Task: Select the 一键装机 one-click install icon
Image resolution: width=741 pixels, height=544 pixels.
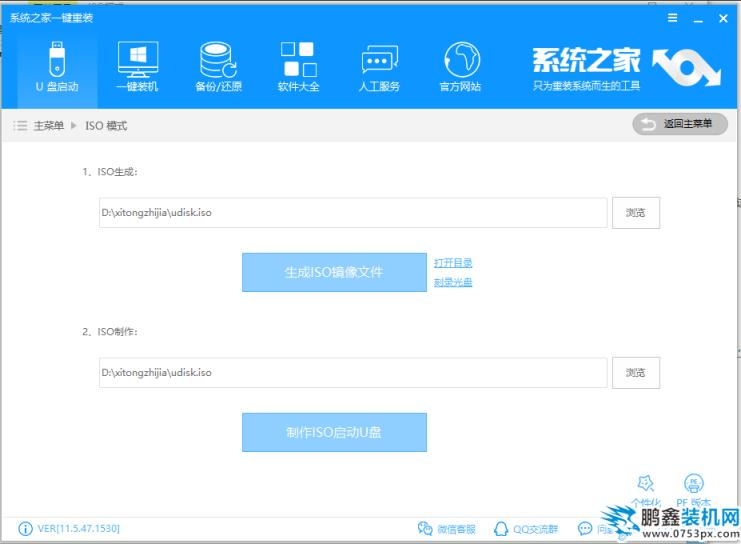Action: tap(138, 67)
